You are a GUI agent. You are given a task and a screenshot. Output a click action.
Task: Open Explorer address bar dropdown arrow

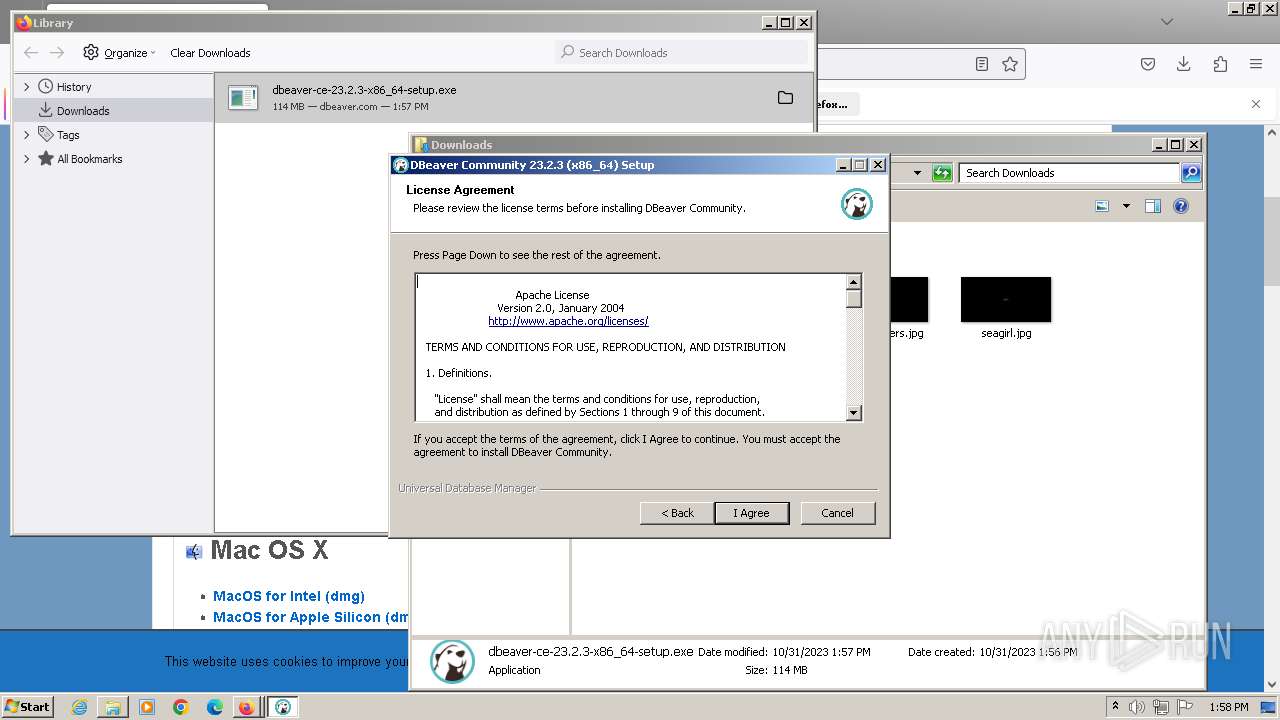[x=917, y=173]
